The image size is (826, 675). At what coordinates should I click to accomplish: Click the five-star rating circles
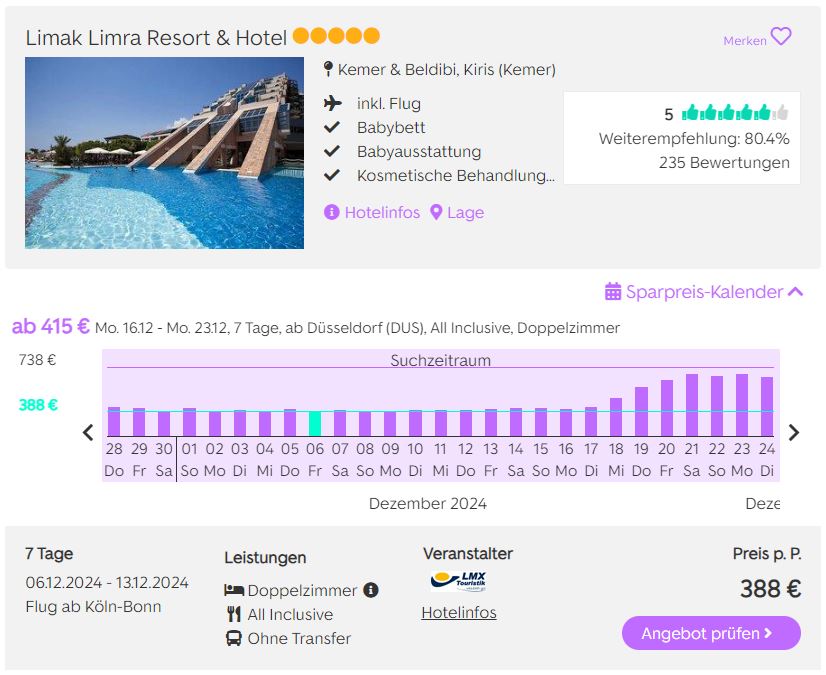click(x=336, y=36)
